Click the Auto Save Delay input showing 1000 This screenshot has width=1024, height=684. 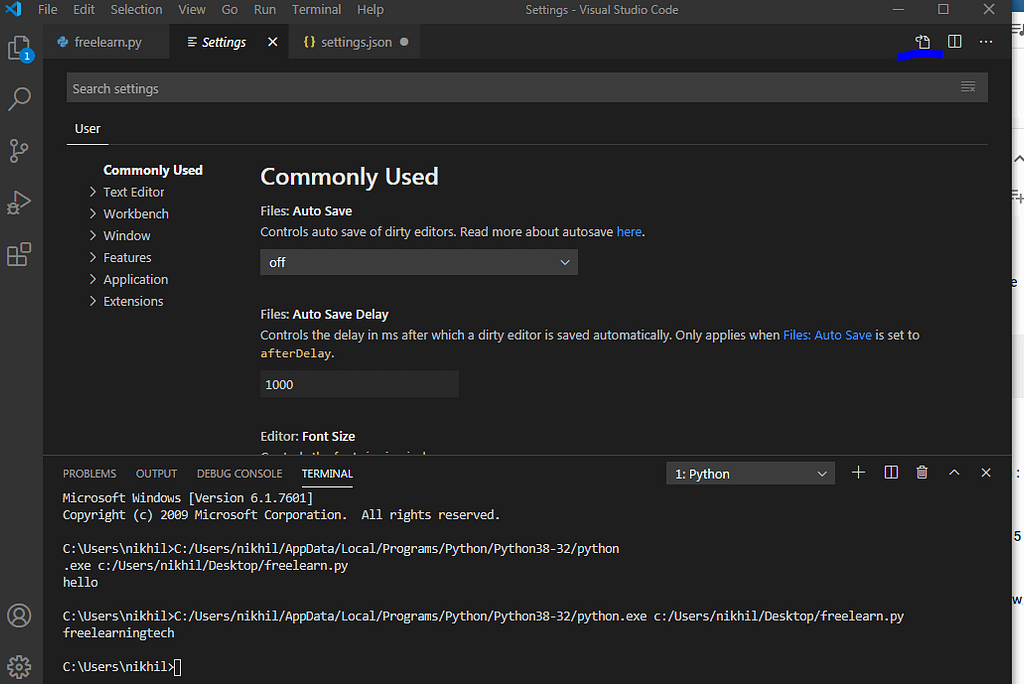(359, 384)
